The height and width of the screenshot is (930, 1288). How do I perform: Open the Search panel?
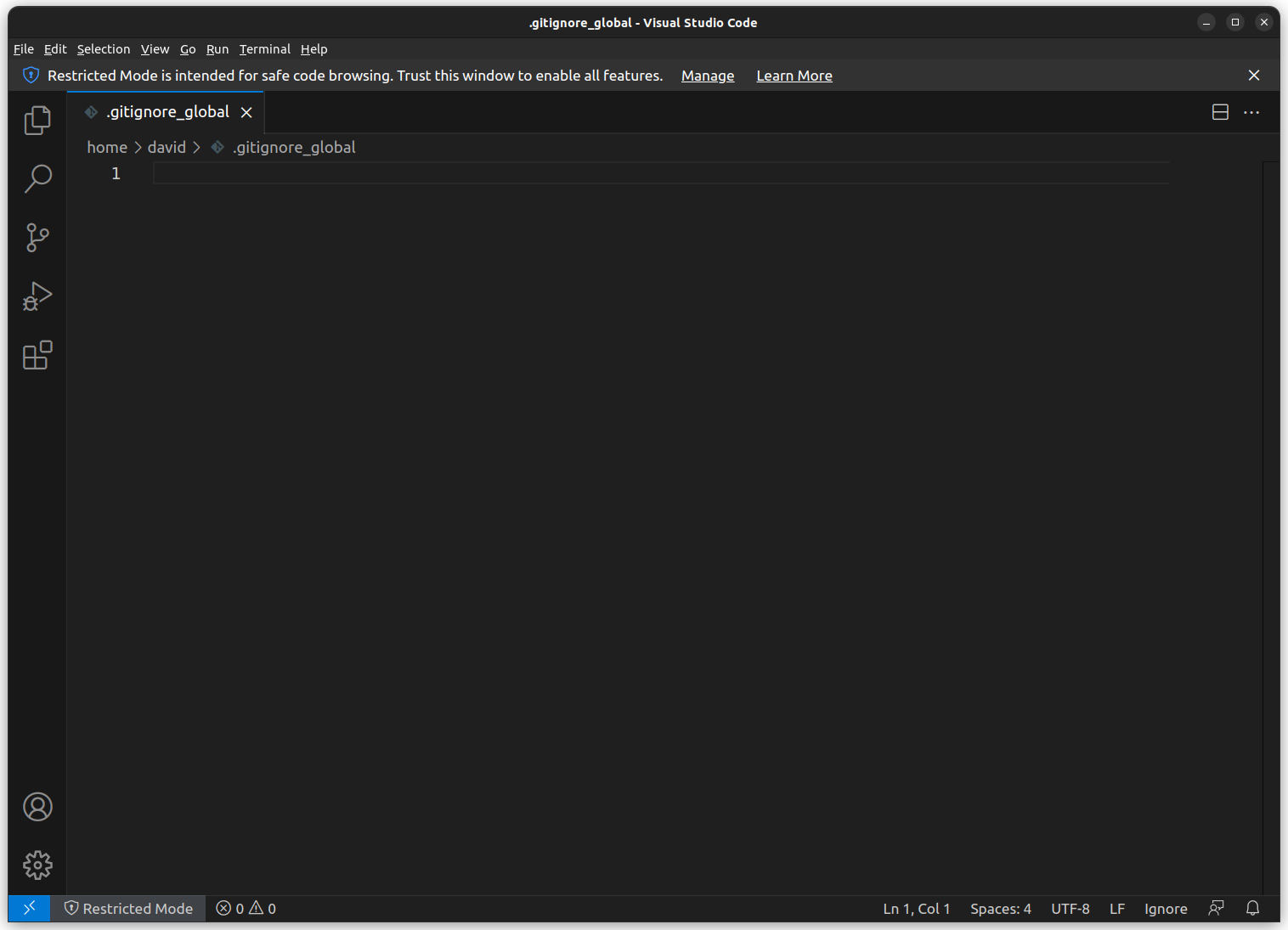coord(37,179)
